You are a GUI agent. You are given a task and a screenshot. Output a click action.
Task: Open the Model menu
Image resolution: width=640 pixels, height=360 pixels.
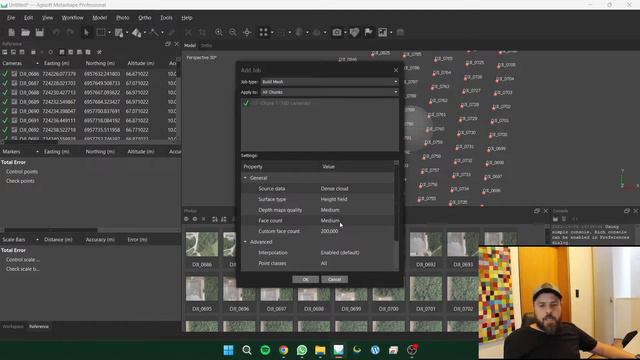tap(100, 18)
